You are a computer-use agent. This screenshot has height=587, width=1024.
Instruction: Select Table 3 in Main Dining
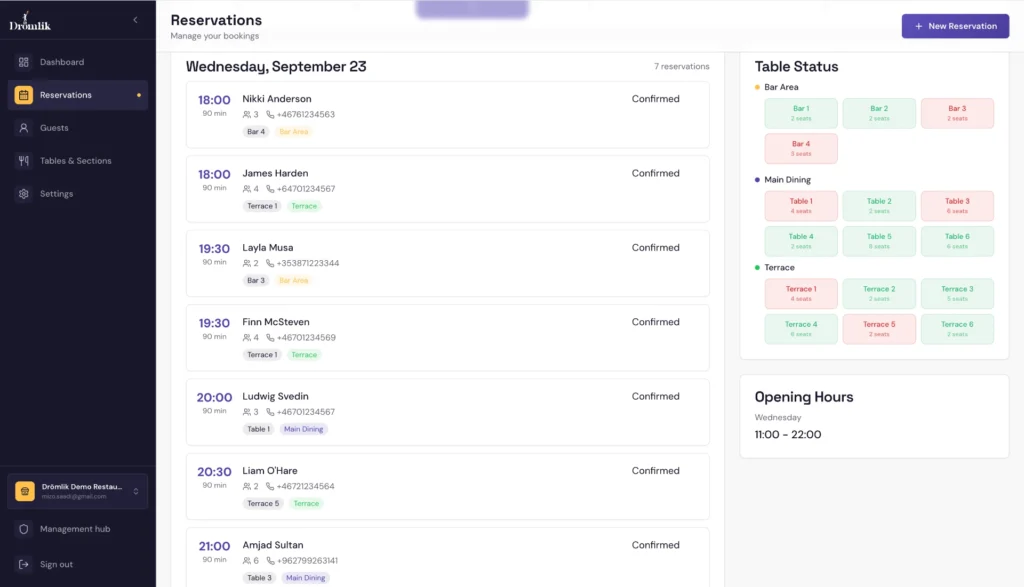(x=957, y=206)
